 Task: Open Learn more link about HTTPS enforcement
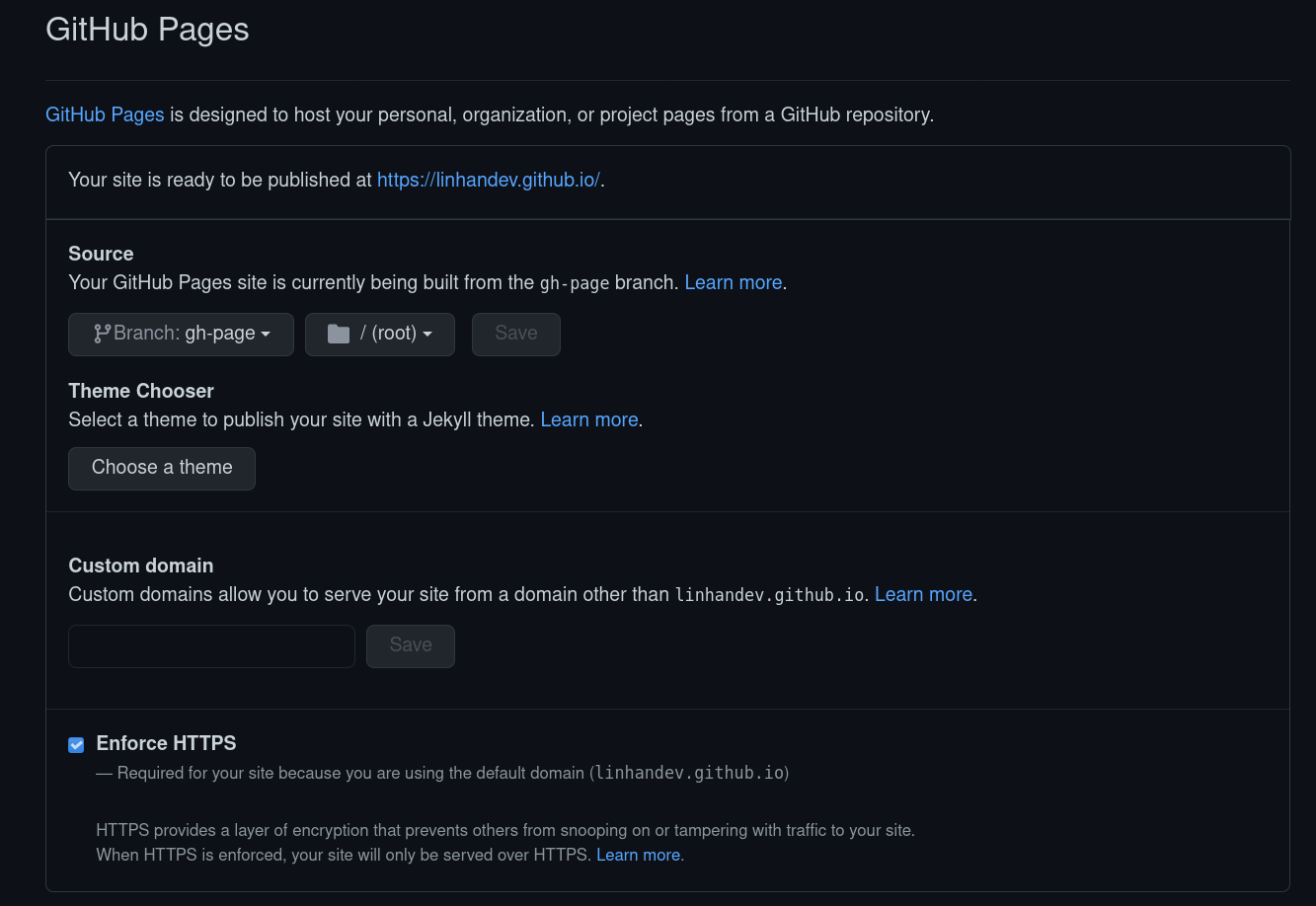pos(638,855)
